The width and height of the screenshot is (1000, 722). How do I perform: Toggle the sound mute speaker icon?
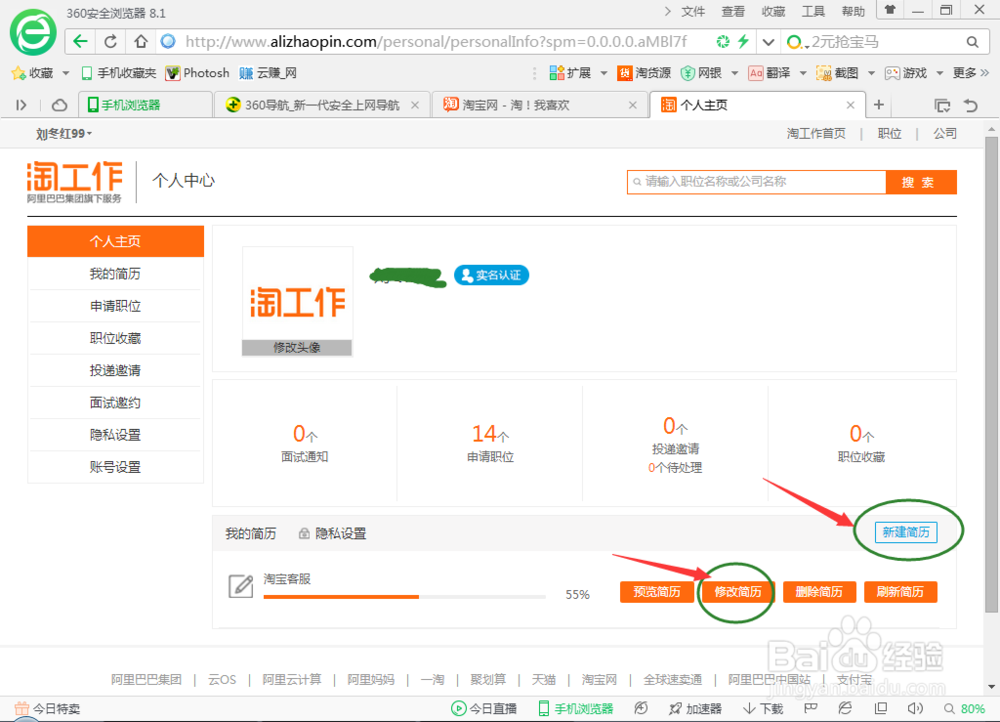pos(915,709)
